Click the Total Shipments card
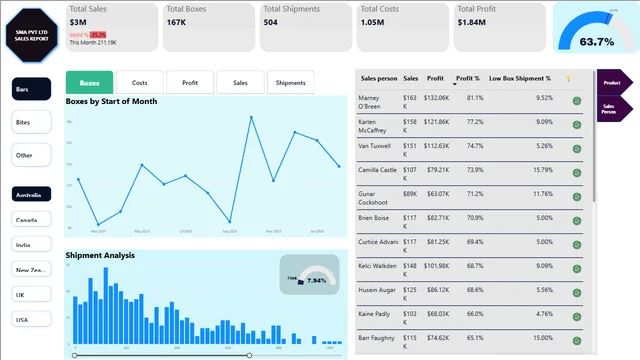The height and width of the screenshot is (360, 640). pyautogui.click(x=306, y=27)
